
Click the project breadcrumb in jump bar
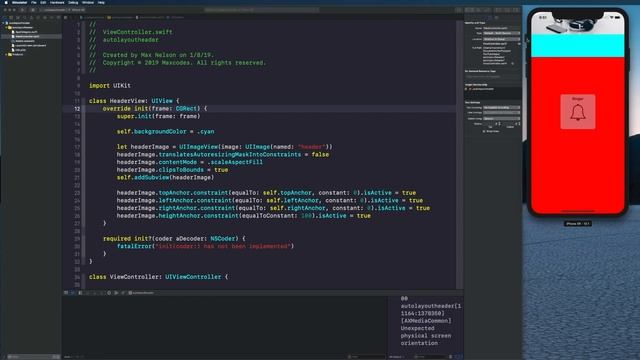tap(92, 18)
